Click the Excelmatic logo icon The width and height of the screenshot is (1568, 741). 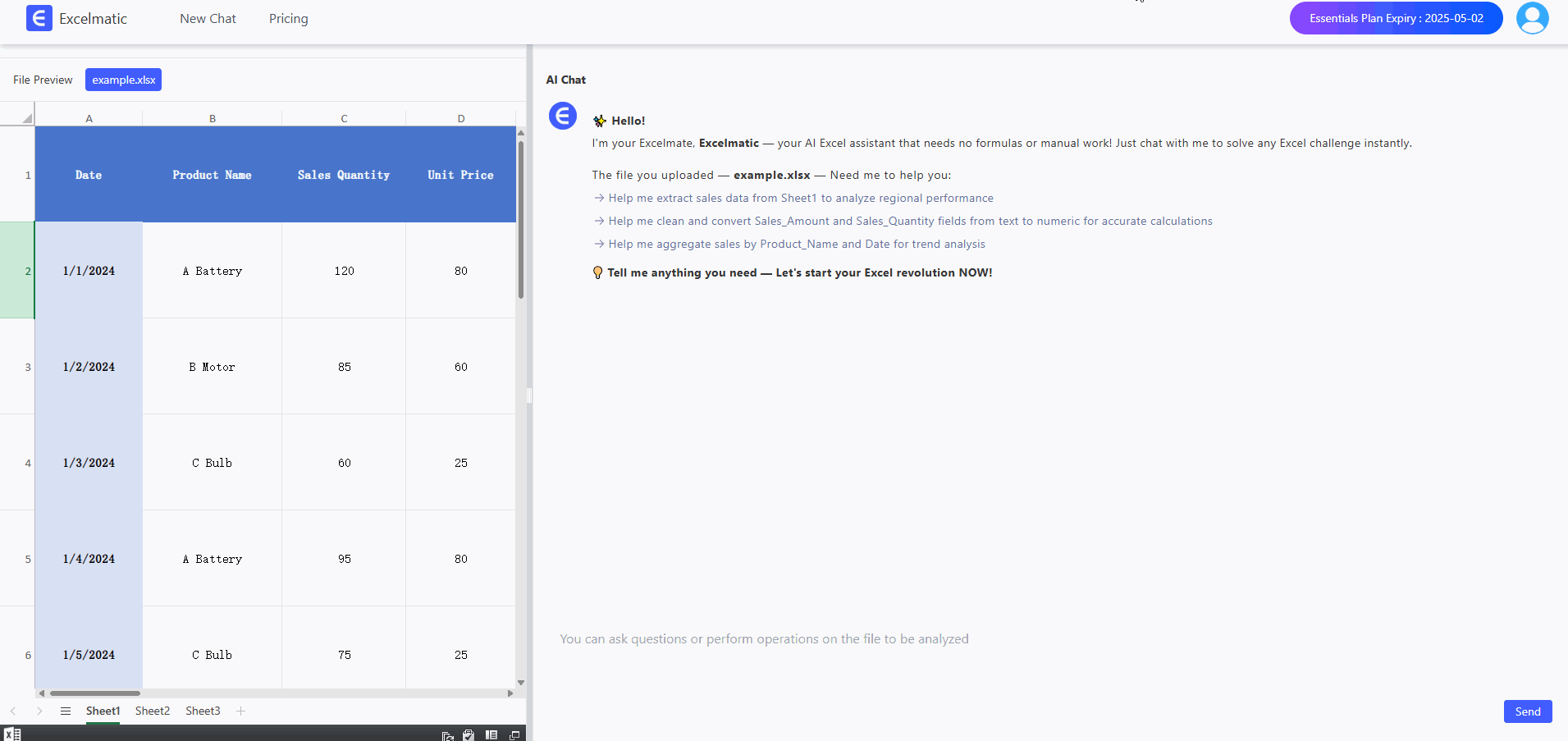click(39, 18)
